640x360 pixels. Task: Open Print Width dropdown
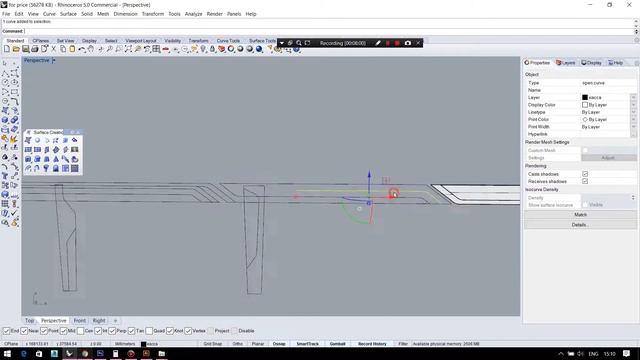[x=633, y=127]
